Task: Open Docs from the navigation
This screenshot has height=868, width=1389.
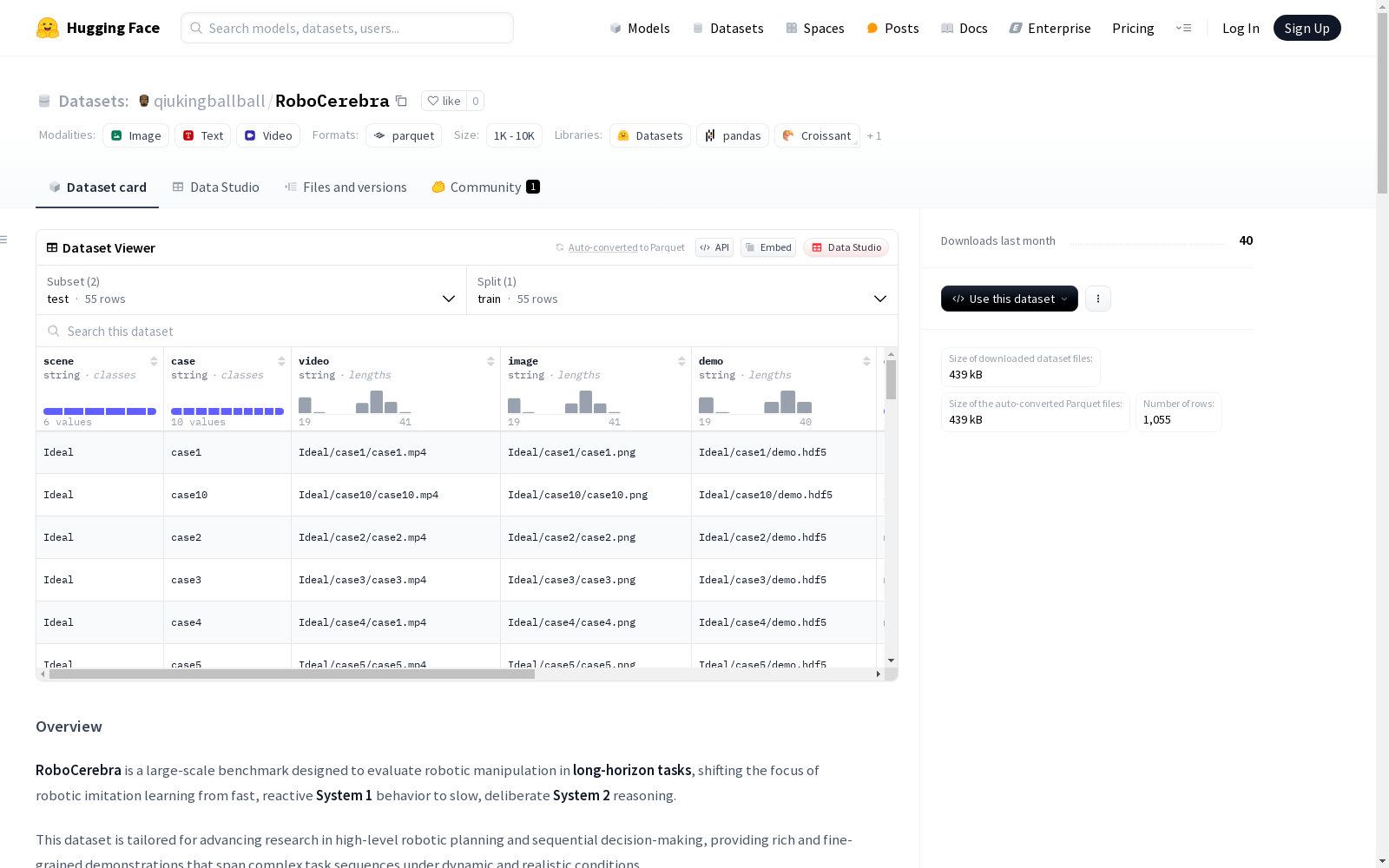Action: [x=964, y=28]
